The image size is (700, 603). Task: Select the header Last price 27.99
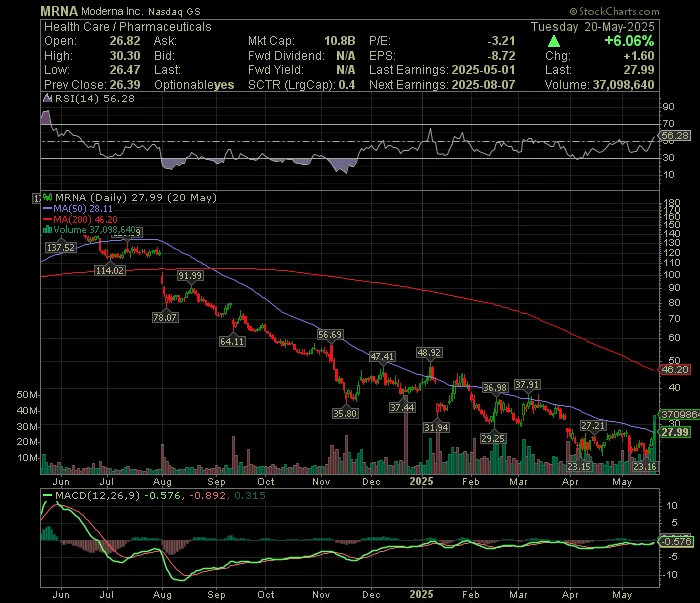click(x=639, y=70)
